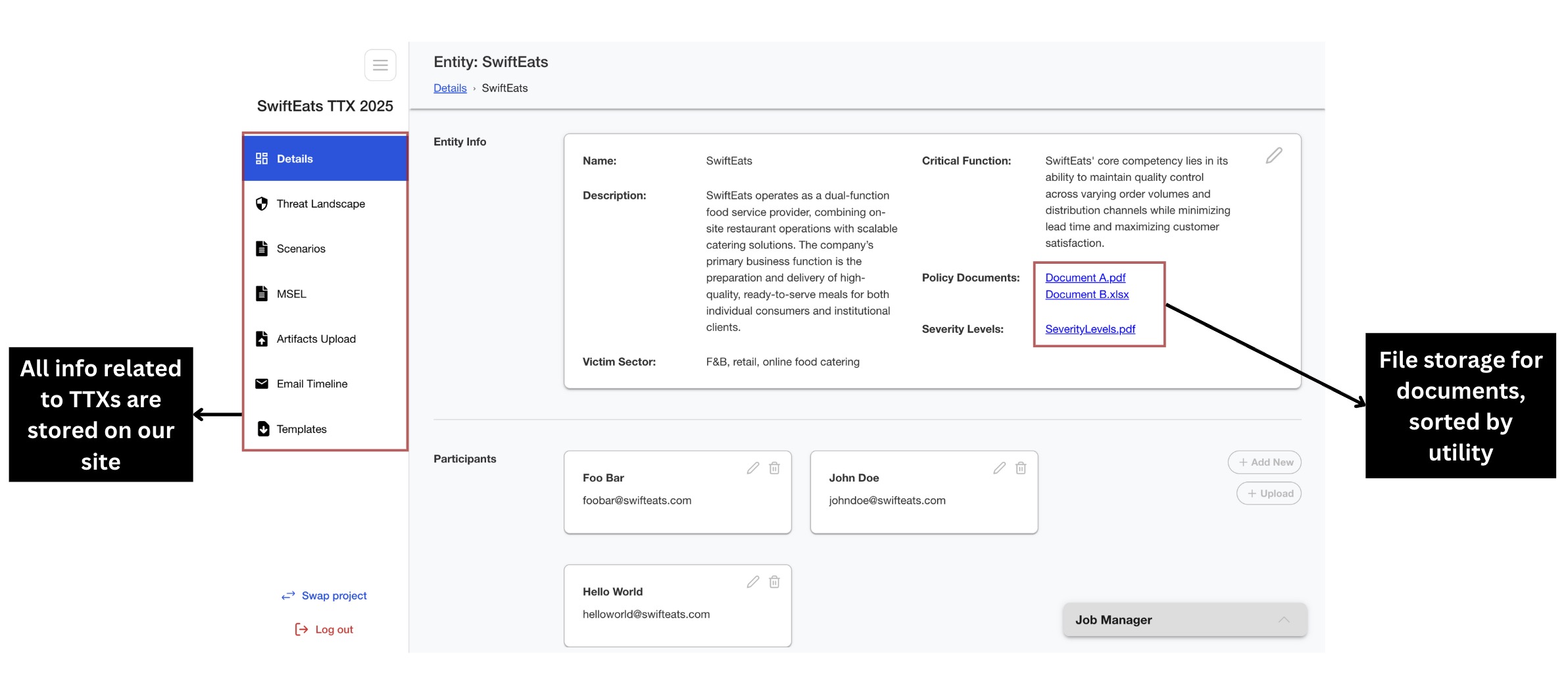Click the Upload participants button

[1269, 493]
